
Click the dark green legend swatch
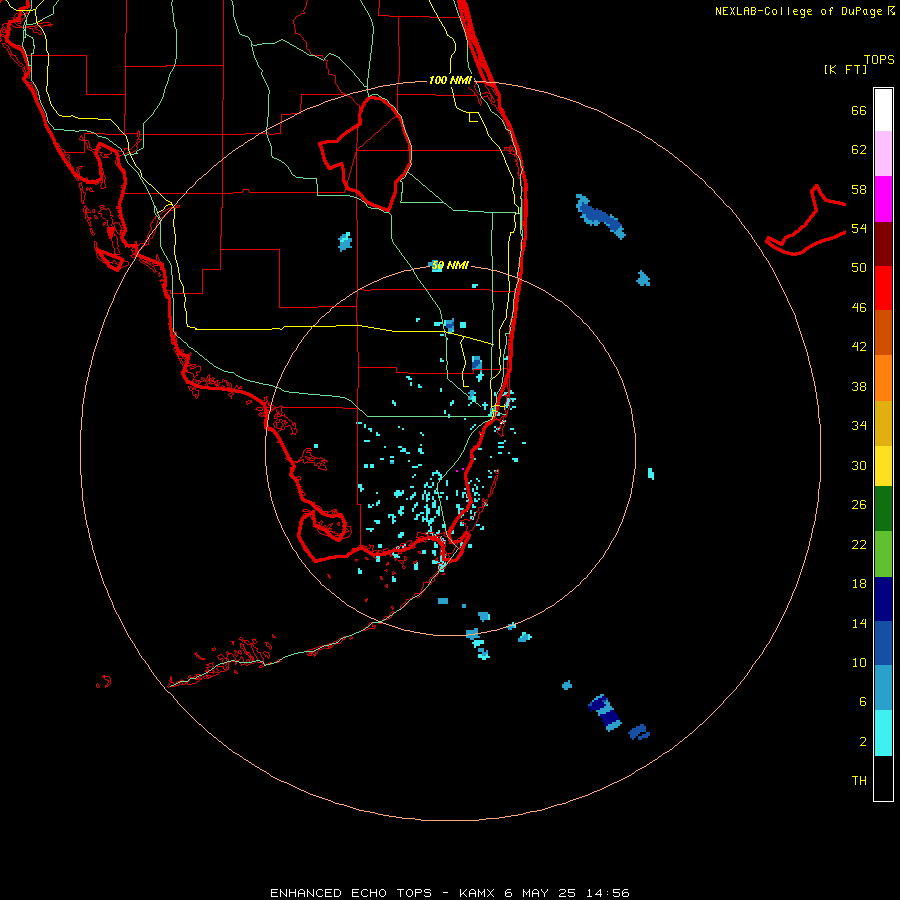883,509
